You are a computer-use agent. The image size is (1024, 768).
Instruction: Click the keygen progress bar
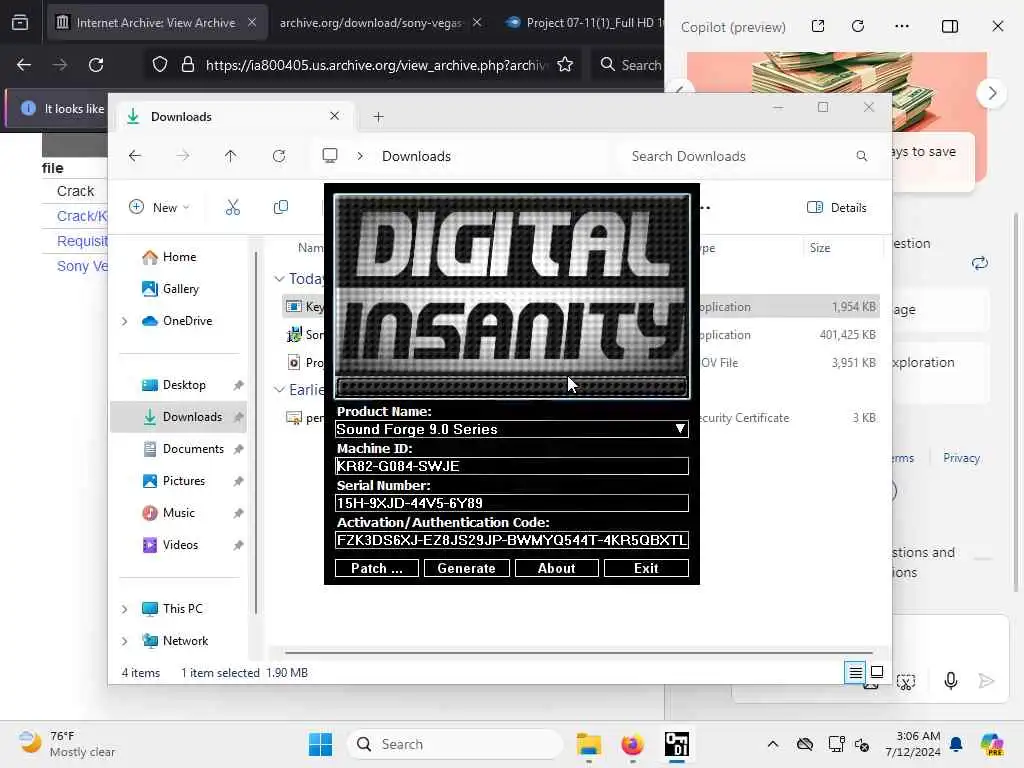[x=512, y=387]
